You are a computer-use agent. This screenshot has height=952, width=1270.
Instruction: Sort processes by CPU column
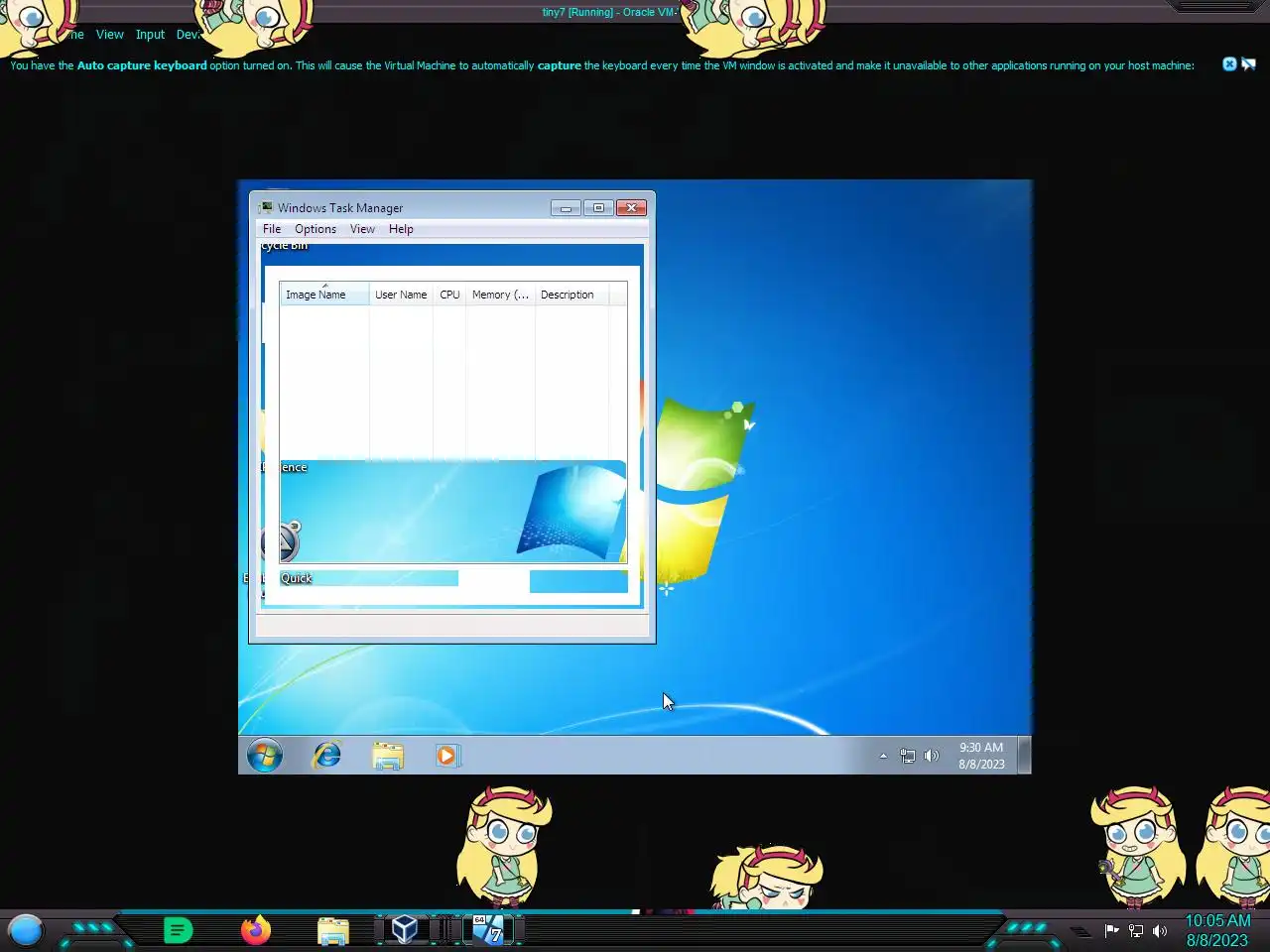pos(449,295)
